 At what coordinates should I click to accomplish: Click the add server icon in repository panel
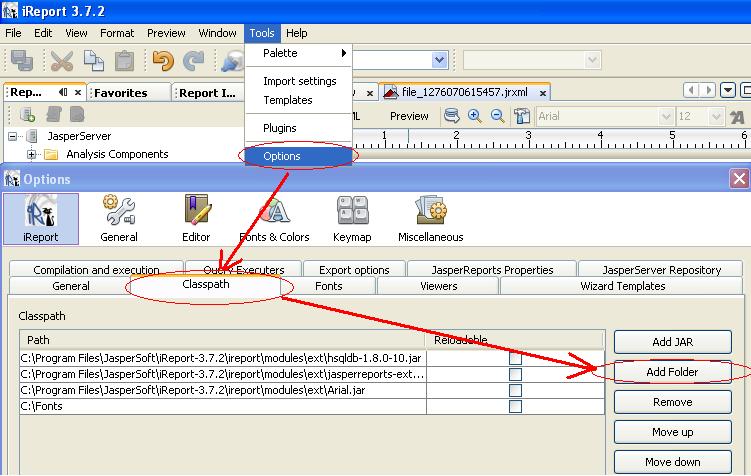pos(27,114)
